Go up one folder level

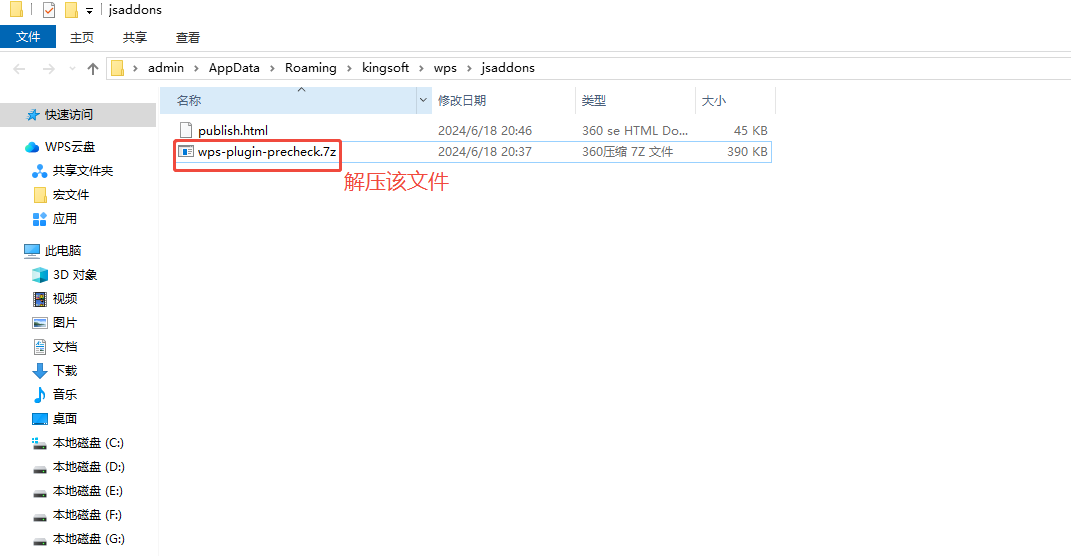click(93, 68)
